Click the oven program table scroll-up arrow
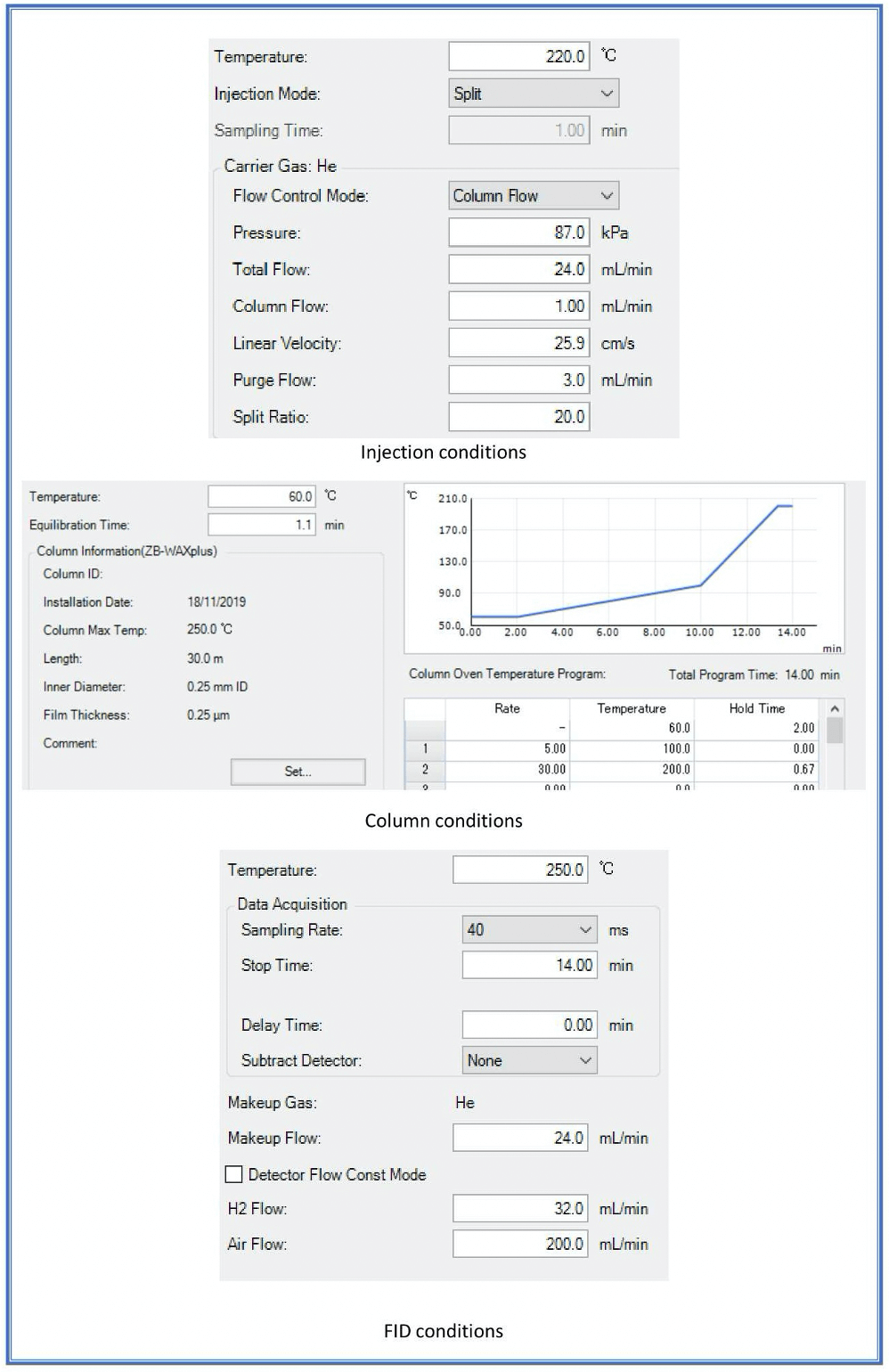 835,709
